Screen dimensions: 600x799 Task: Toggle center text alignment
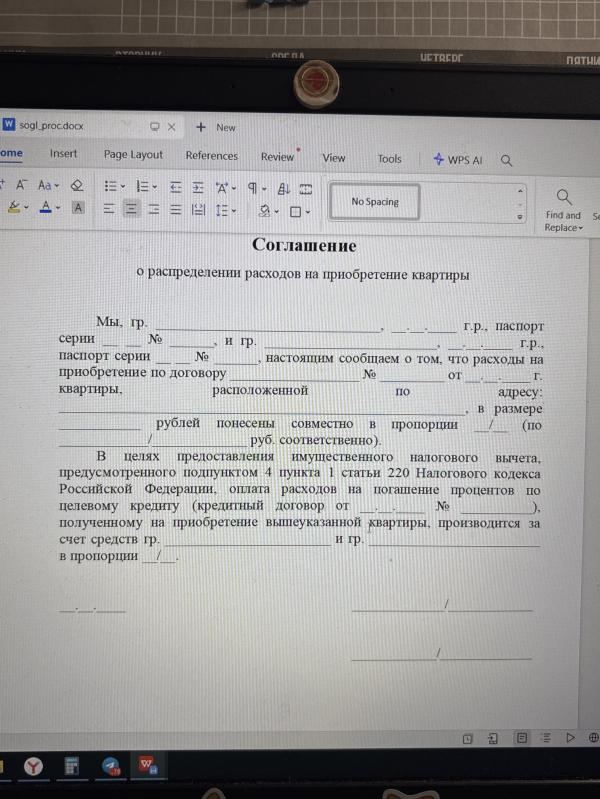pos(130,210)
